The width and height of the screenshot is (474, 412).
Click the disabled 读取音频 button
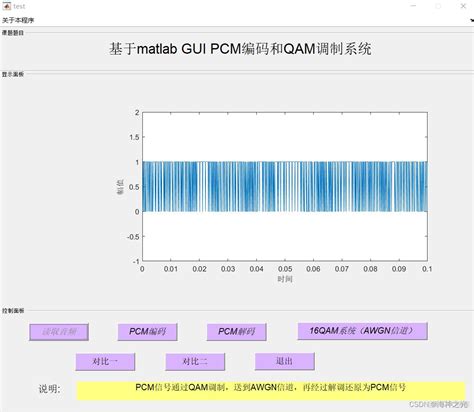coord(59,332)
